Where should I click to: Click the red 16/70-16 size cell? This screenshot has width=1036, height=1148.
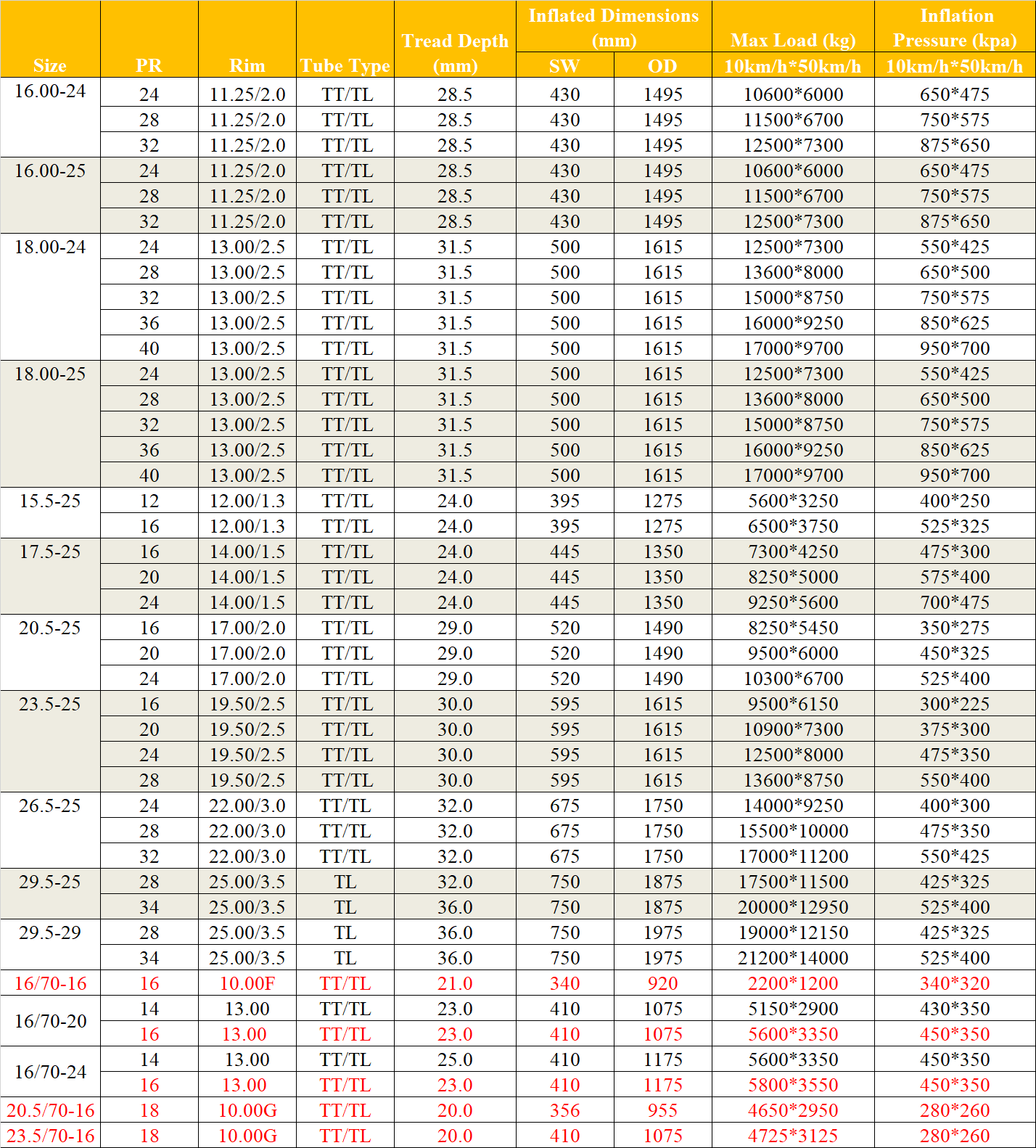(50, 983)
